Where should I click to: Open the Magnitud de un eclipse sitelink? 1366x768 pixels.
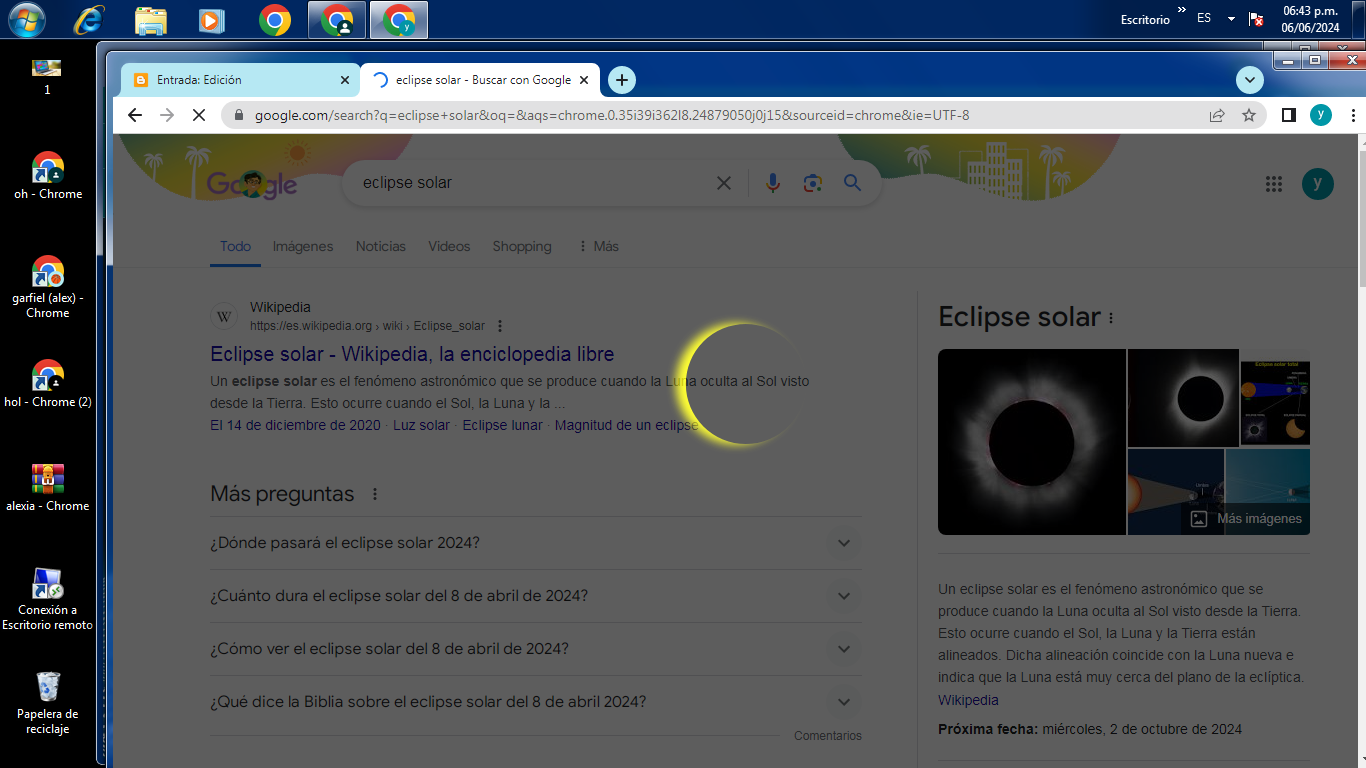coord(626,425)
